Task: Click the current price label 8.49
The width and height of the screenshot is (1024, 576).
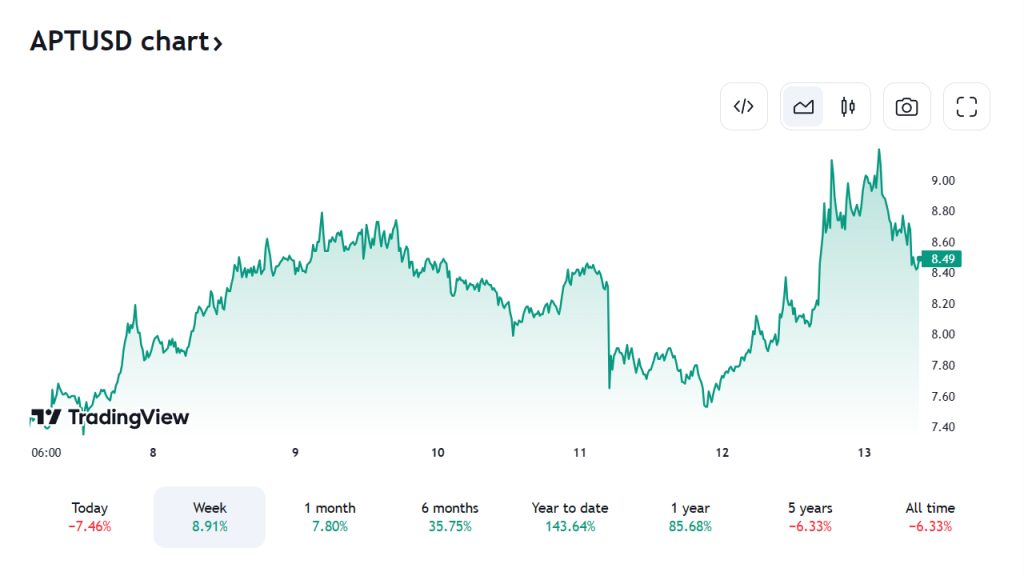Action: (x=943, y=259)
